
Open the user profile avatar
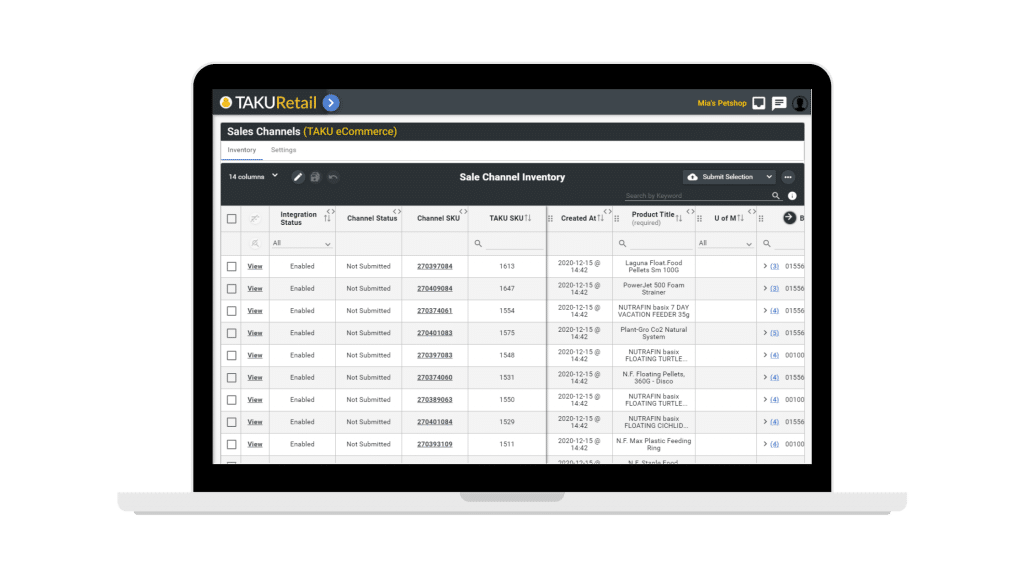(x=800, y=103)
